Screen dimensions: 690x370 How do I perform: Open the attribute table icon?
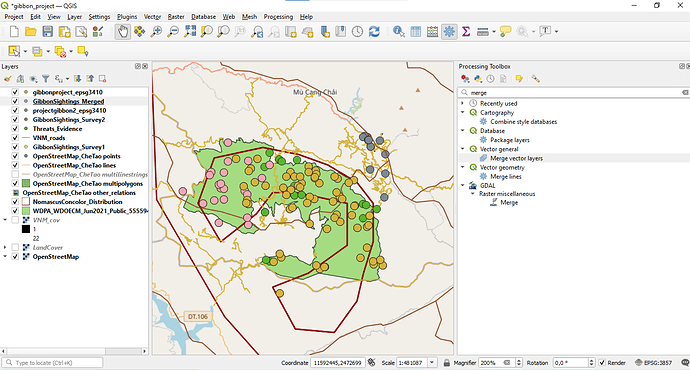coord(415,32)
